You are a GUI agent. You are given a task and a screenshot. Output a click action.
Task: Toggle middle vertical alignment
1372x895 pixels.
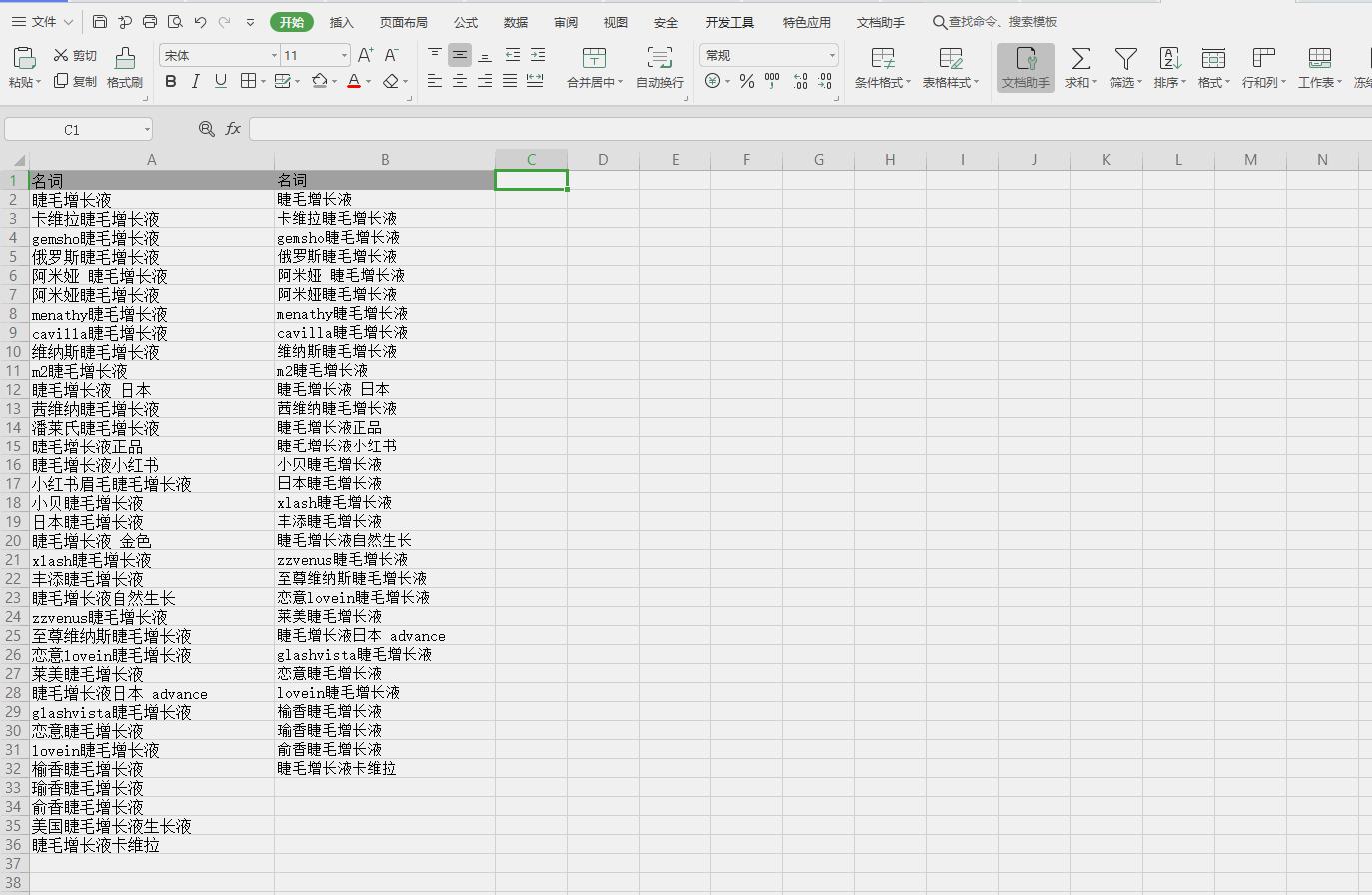point(460,55)
